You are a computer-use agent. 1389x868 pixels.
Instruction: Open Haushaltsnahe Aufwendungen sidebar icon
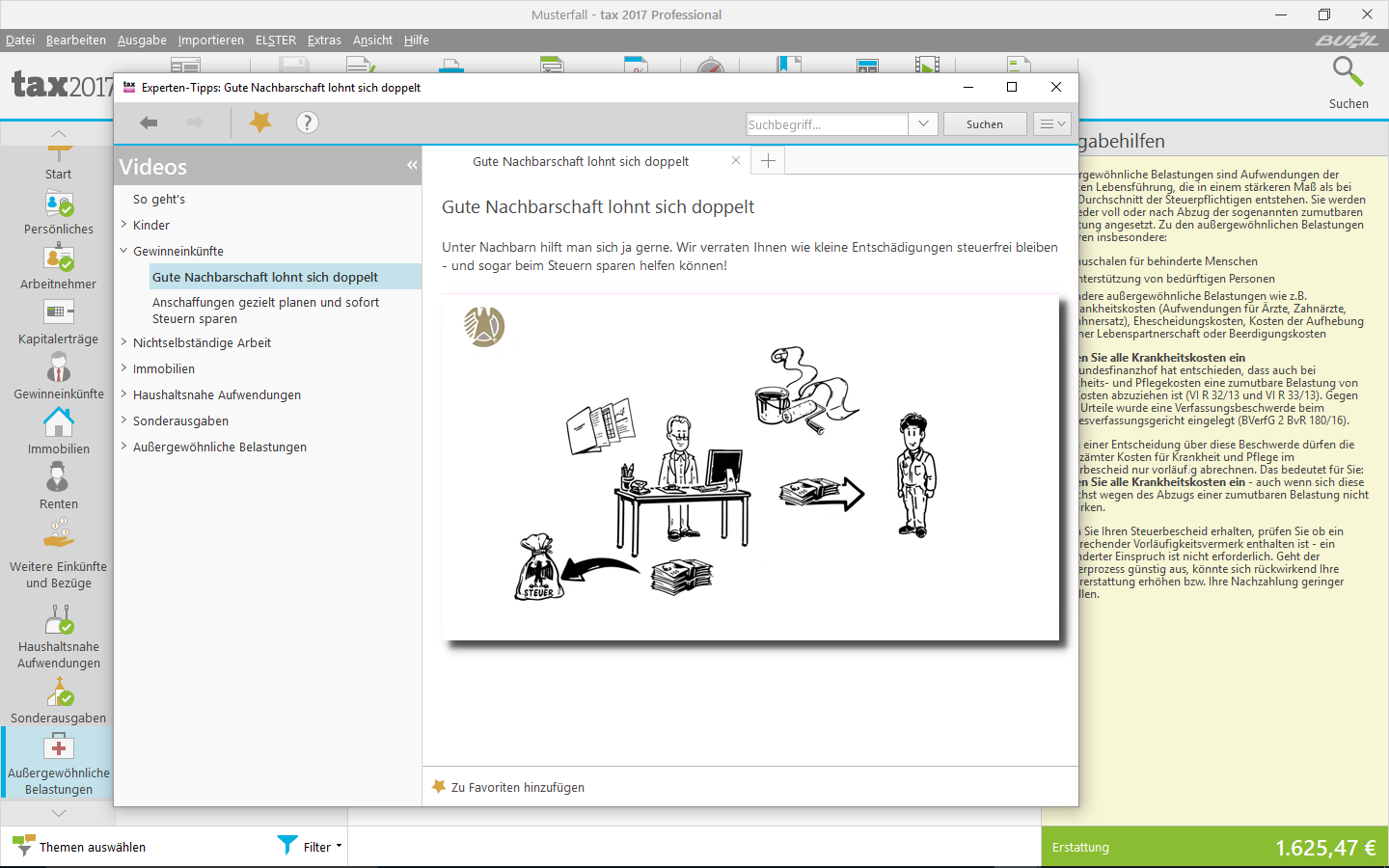[59, 619]
